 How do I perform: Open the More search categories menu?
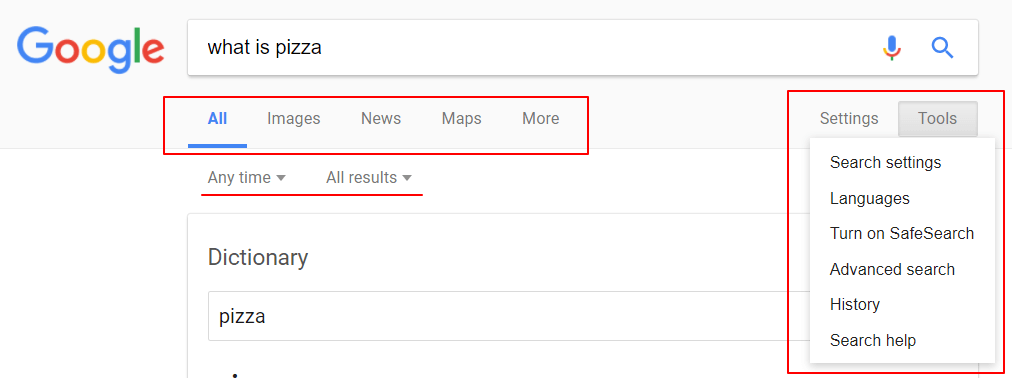click(x=541, y=119)
